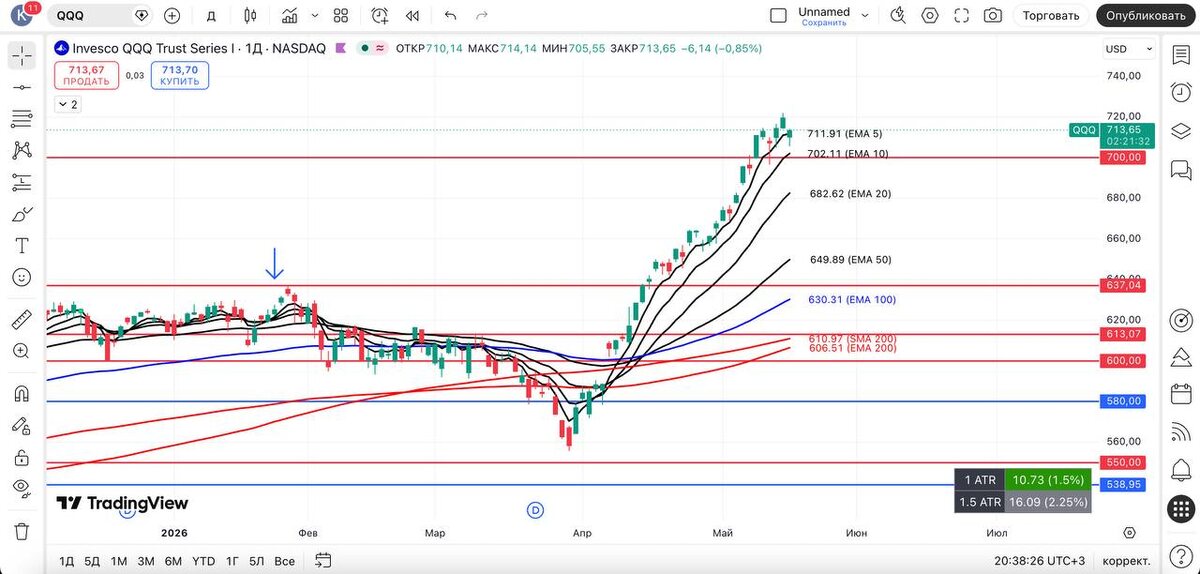Screen dimensions: 1200x574
Task: Click the 713,67 ПРОДАТЬ sell button
Action: [x=86, y=75]
